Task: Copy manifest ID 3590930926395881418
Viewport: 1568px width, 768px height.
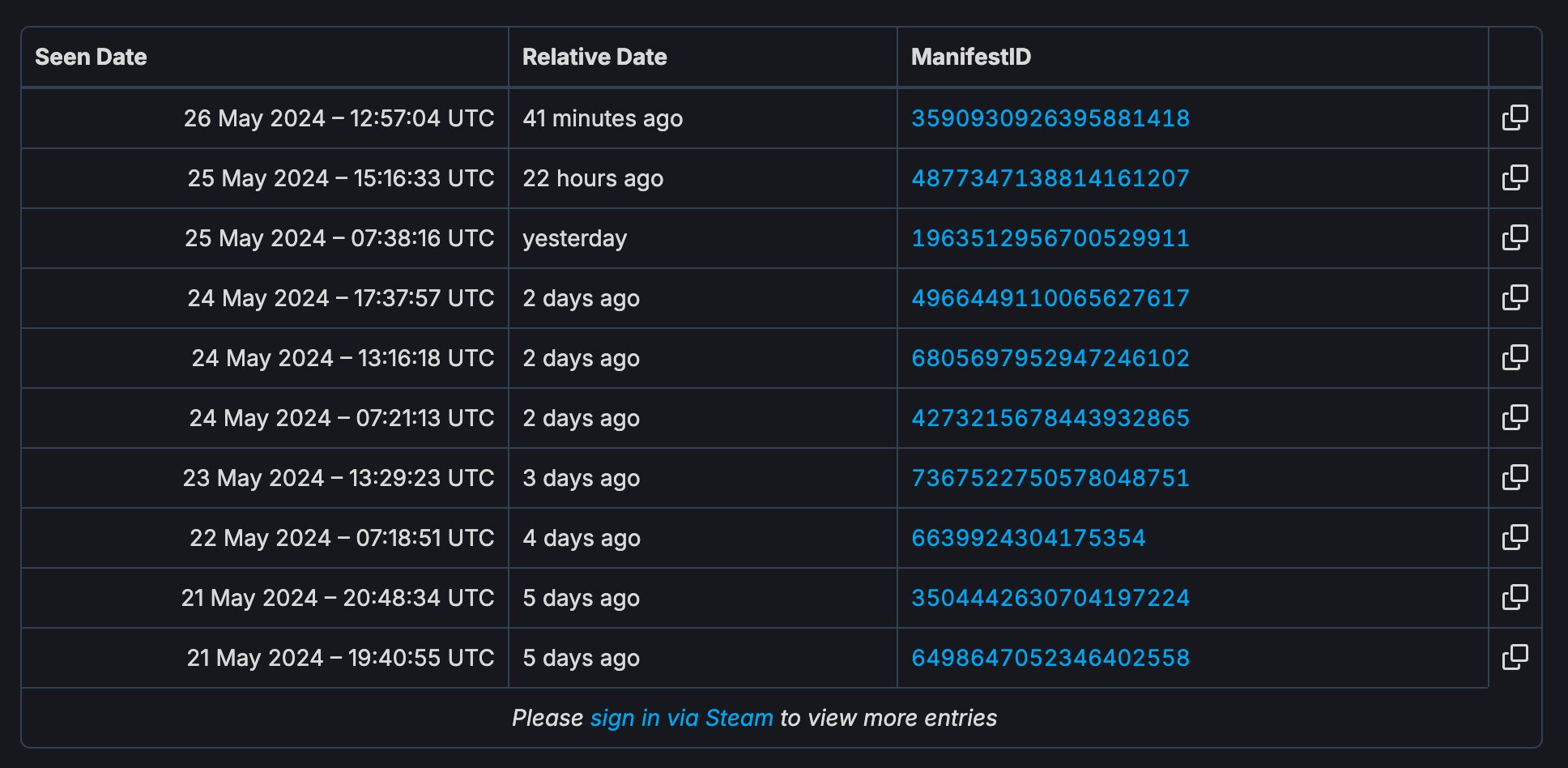Action: 1515,117
